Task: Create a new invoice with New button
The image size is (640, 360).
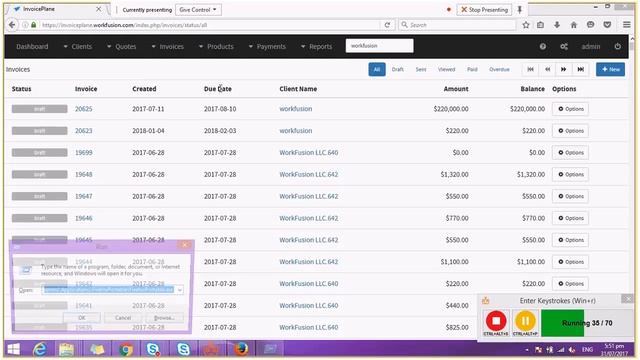Action: [x=610, y=69]
